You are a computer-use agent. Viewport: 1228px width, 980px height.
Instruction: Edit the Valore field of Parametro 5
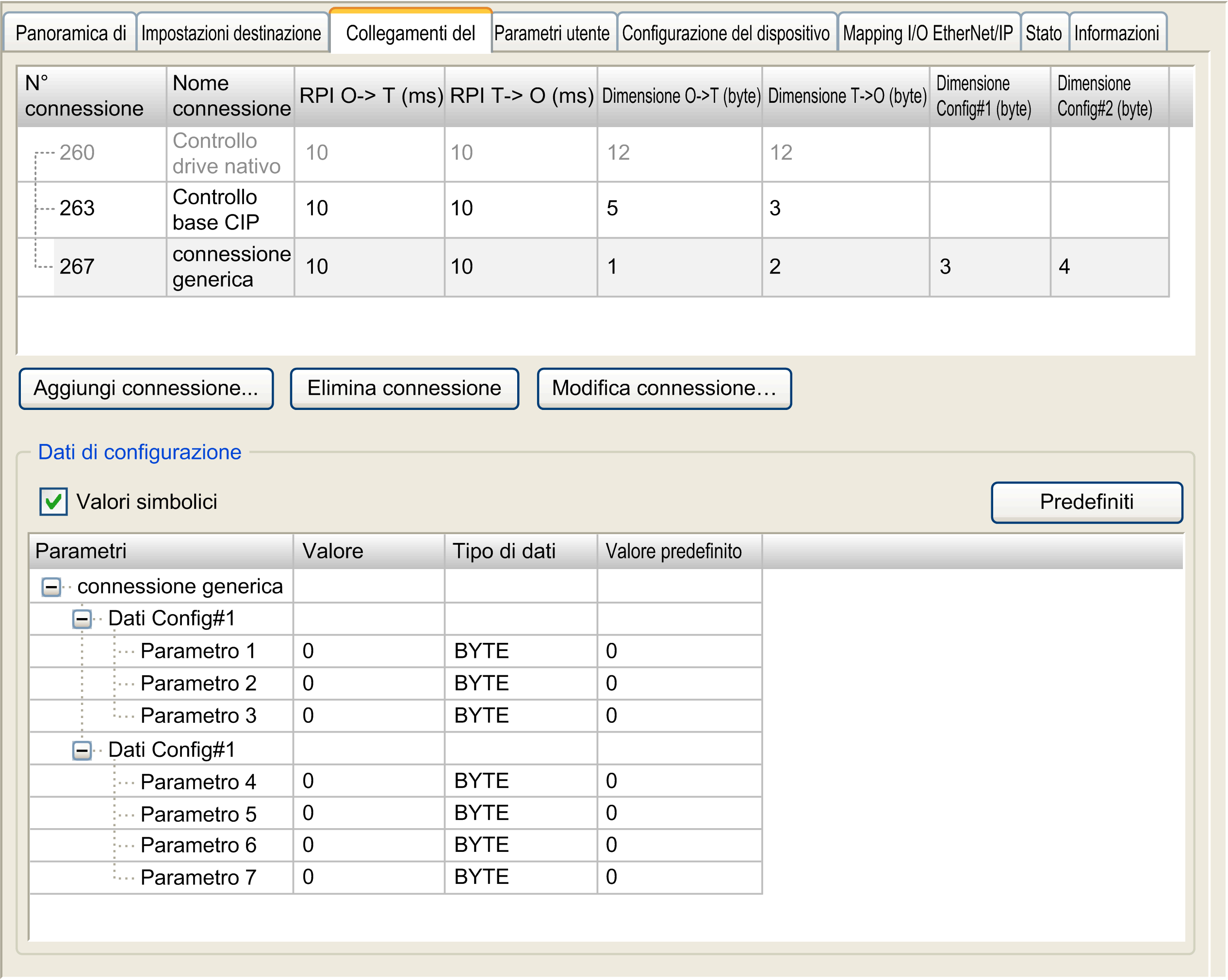coord(369,814)
